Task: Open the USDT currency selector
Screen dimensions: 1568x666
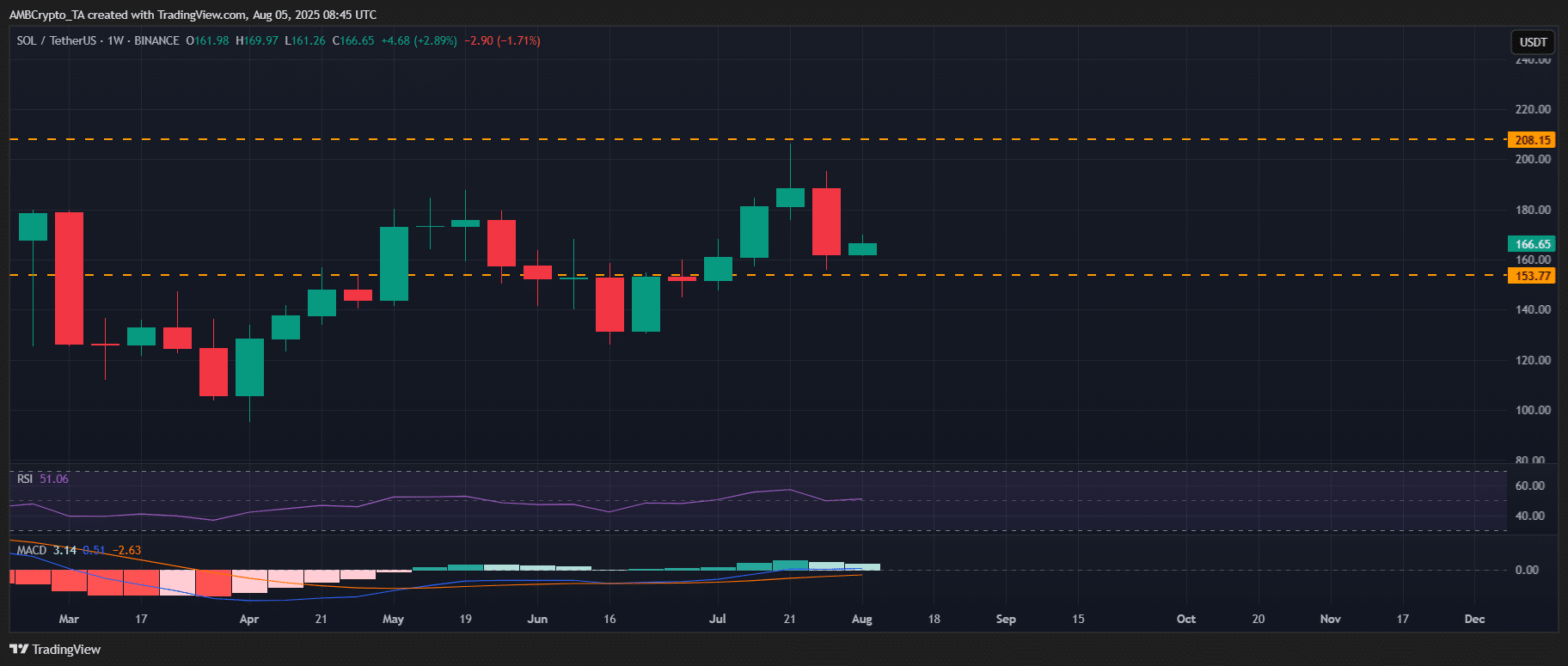Action: pyautogui.click(x=1533, y=41)
